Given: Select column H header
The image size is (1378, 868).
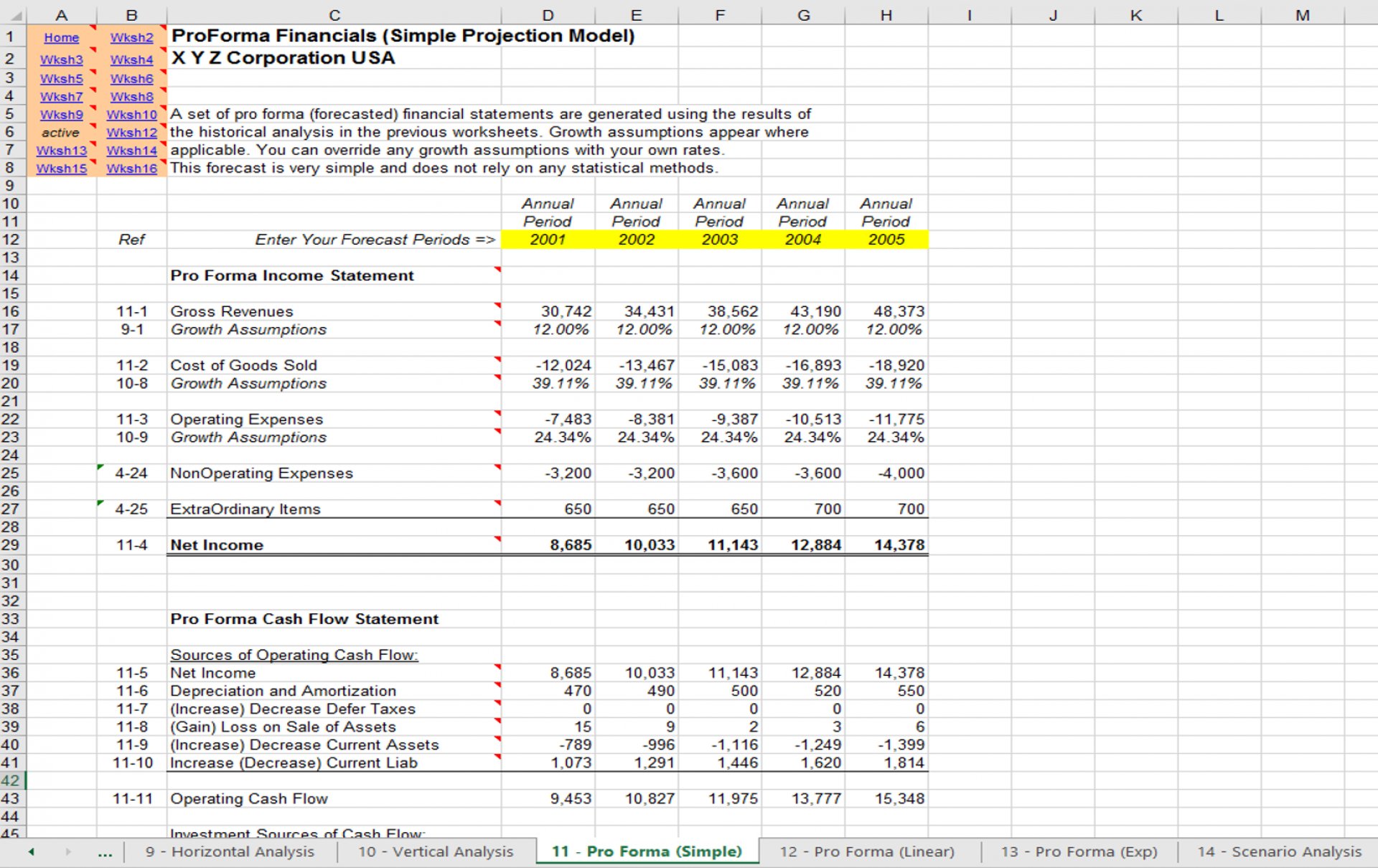Looking at the screenshot, I should coord(886,15).
